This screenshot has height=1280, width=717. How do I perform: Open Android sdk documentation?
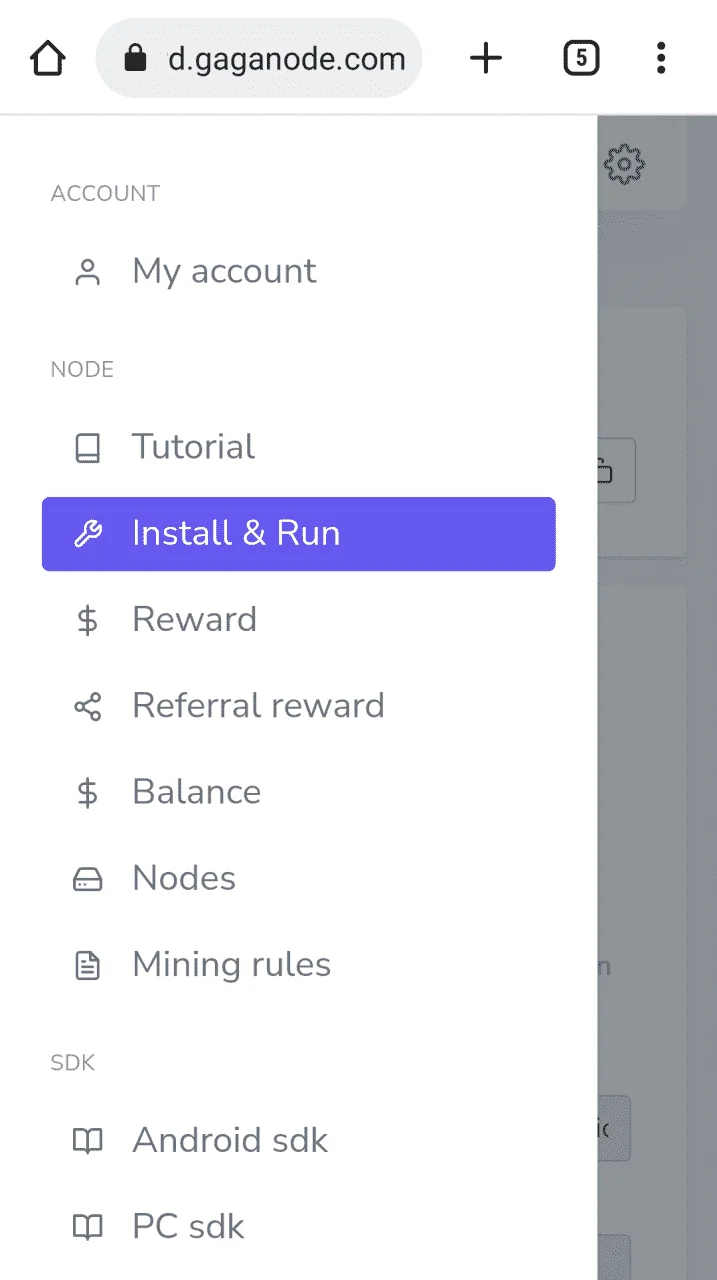[x=299, y=1141]
